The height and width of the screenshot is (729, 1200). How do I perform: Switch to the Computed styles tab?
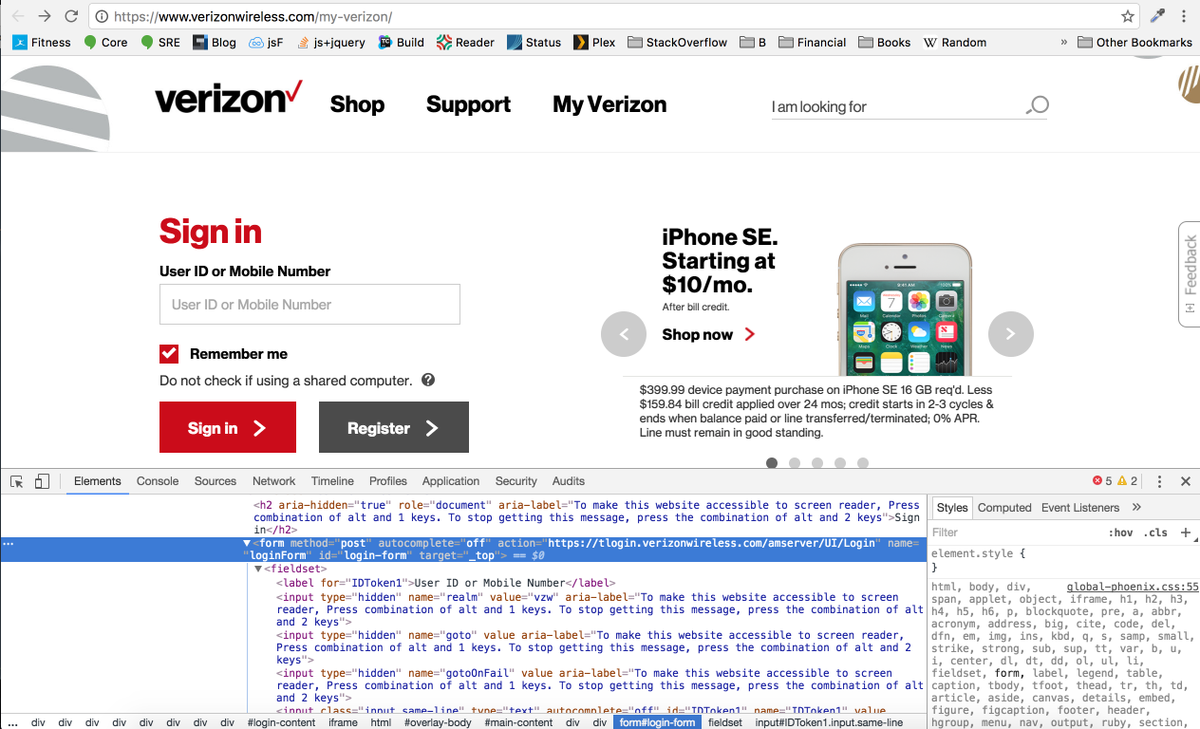point(1004,508)
